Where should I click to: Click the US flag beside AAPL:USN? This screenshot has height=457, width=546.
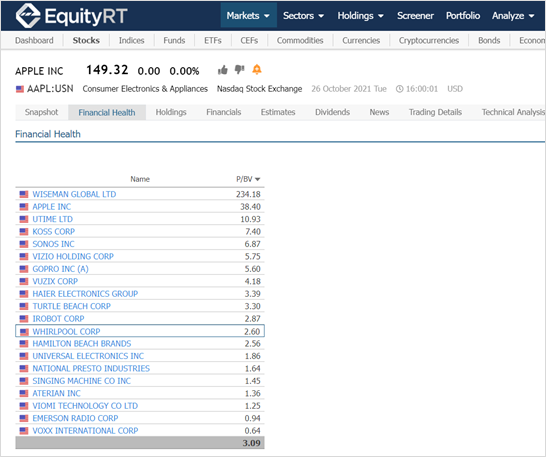tap(20, 89)
